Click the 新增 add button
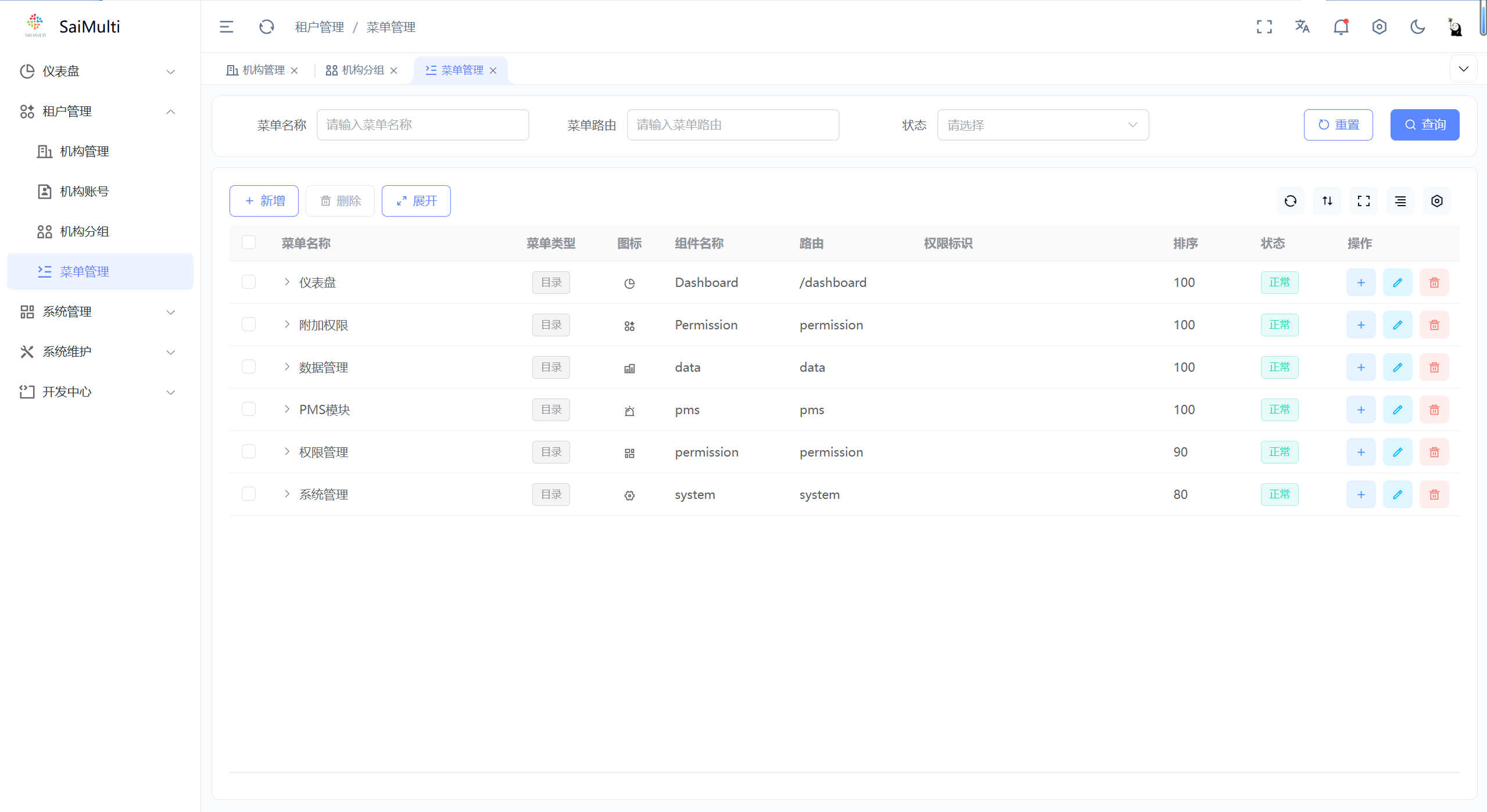The height and width of the screenshot is (812, 1487). (264, 201)
